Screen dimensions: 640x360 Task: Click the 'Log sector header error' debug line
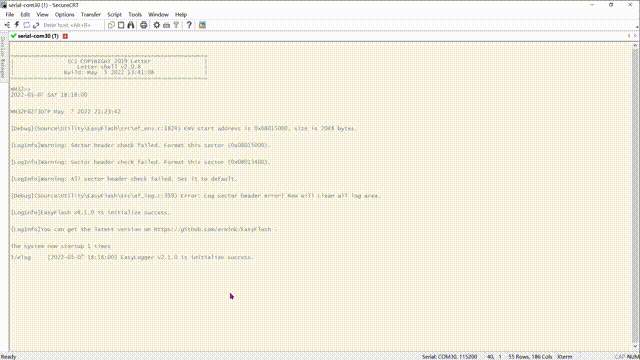click(x=196, y=196)
